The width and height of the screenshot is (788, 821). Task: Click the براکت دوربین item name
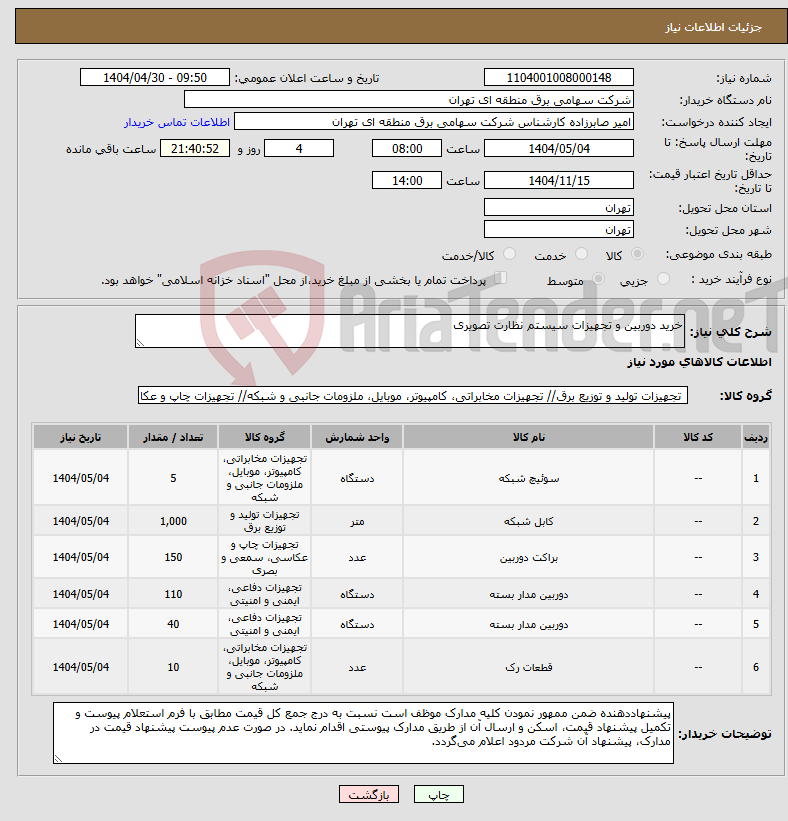pyautogui.click(x=528, y=558)
